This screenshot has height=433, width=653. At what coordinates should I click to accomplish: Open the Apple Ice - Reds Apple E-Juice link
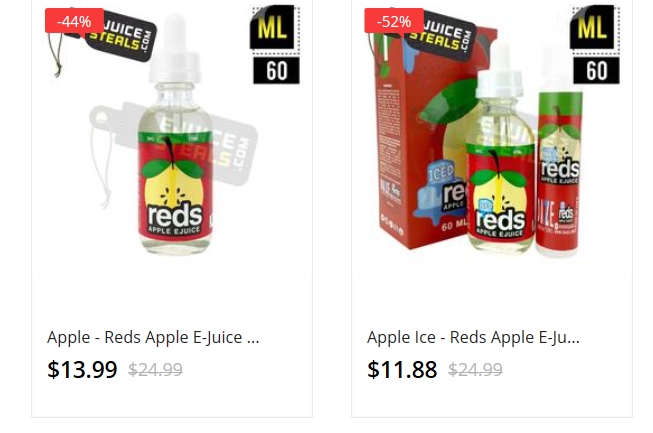473,337
